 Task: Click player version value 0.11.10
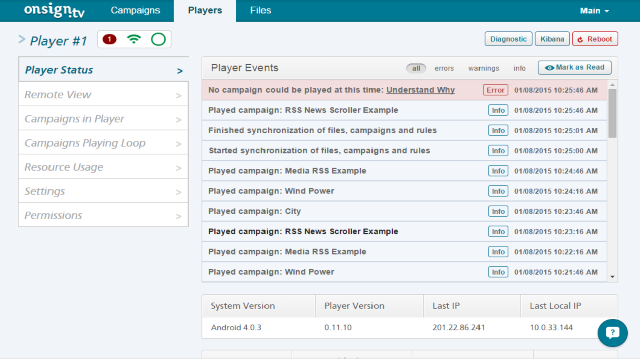click(x=338, y=327)
